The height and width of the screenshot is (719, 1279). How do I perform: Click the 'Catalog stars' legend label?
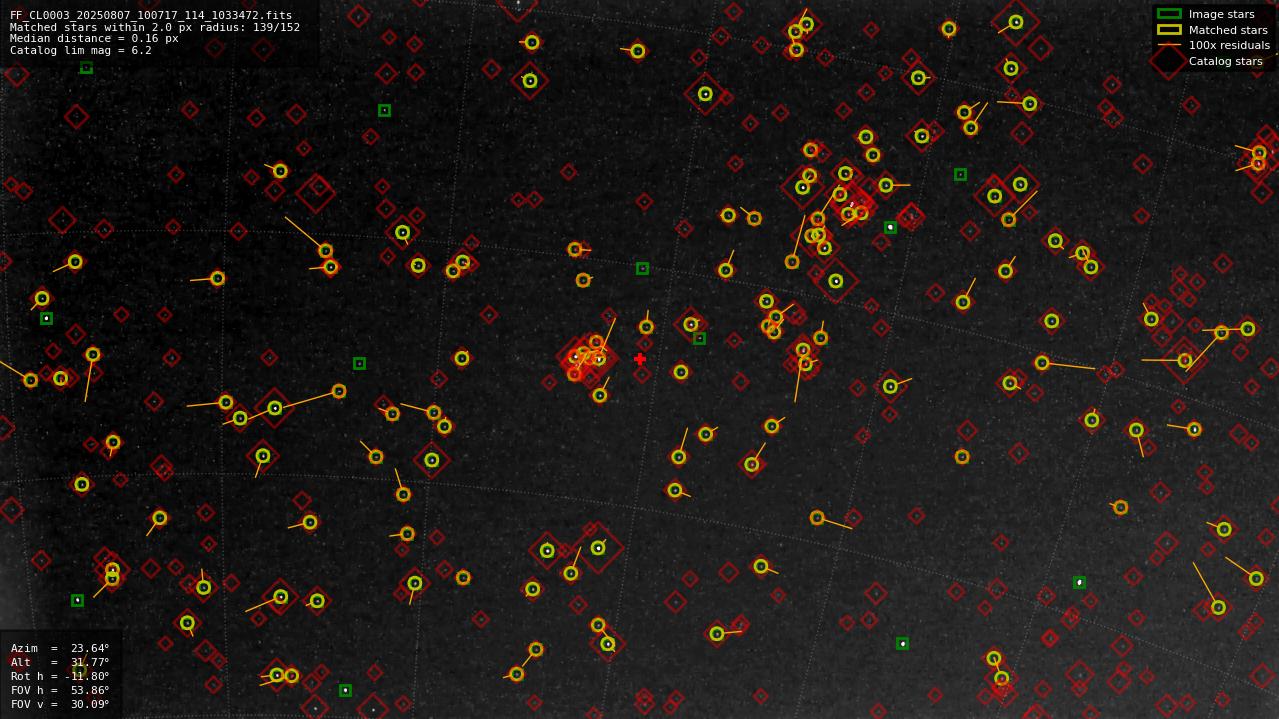tap(1225, 61)
